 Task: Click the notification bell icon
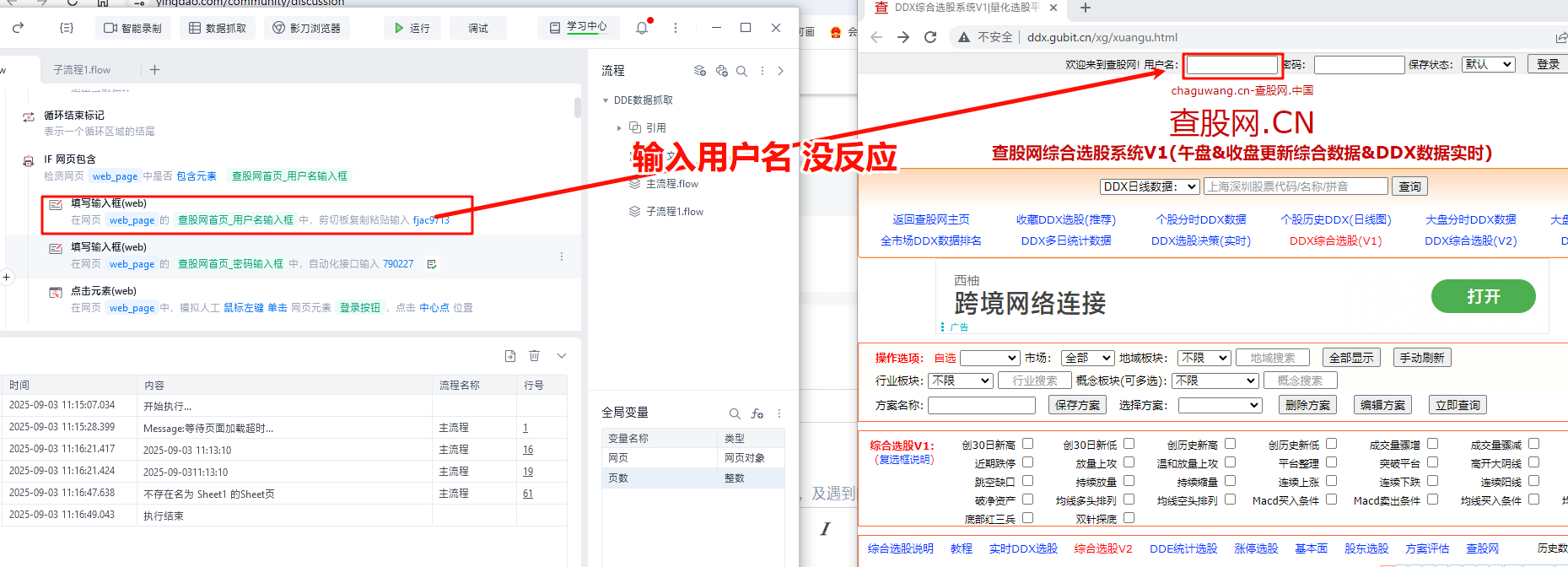click(642, 28)
